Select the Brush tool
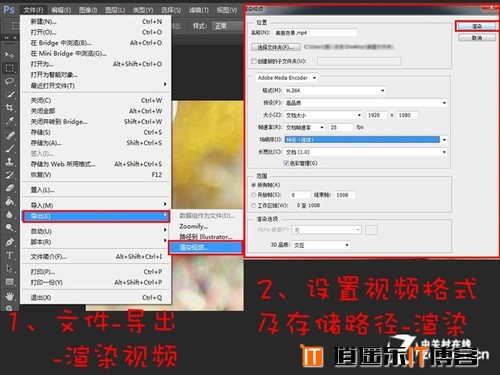The image size is (500, 375). pyautogui.click(x=9, y=148)
